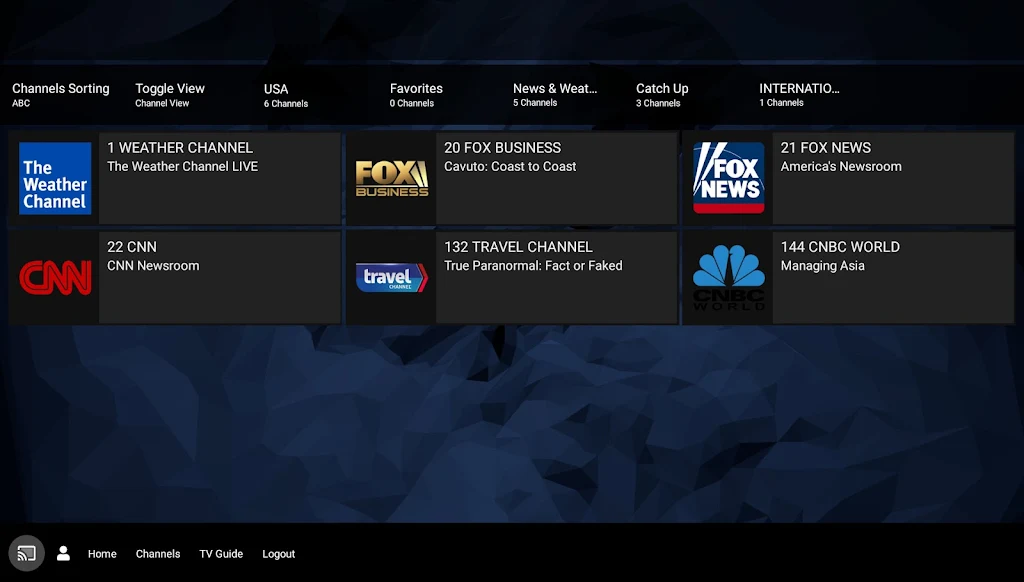
Task: Click '1 Channels' under International
Action: pyautogui.click(x=781, y=103)
